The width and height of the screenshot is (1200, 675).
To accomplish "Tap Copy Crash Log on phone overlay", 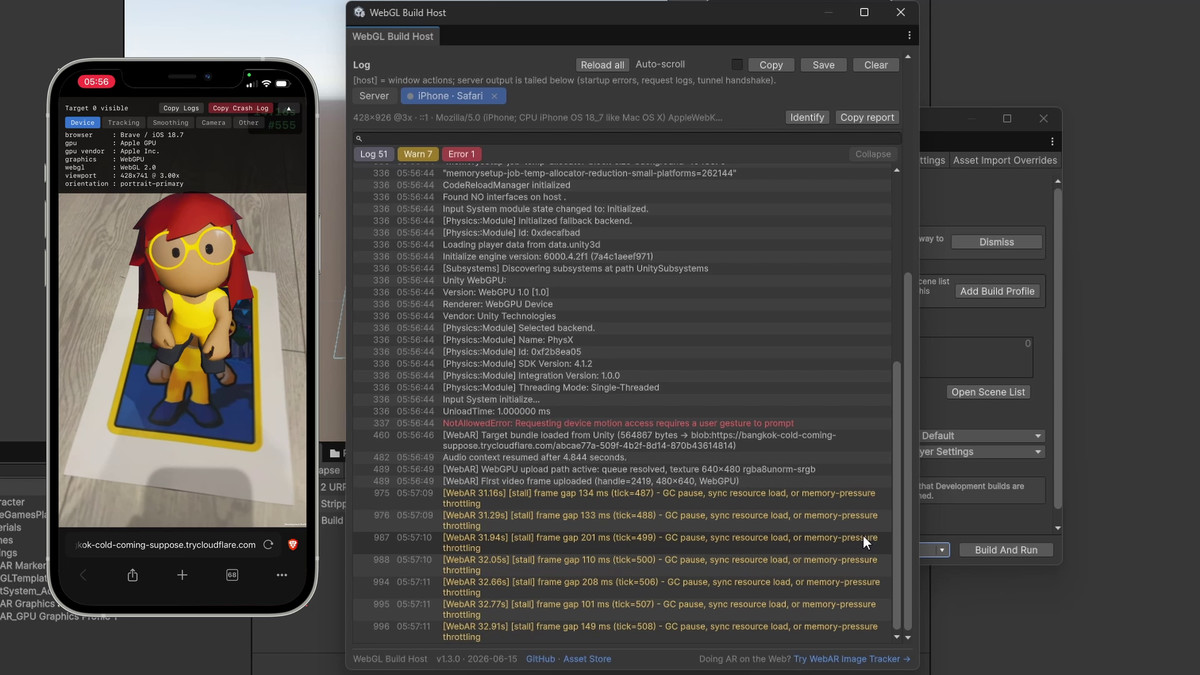I will click(x=240, y=108).
